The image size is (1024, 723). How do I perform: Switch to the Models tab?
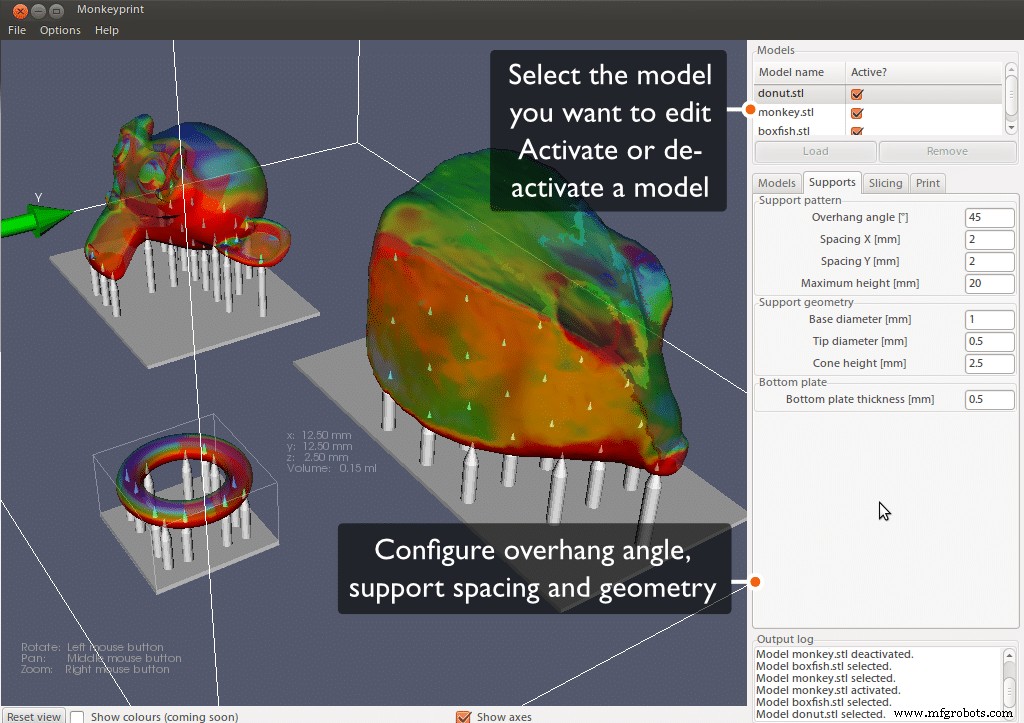pyautogui.click(x=777, y=182)
